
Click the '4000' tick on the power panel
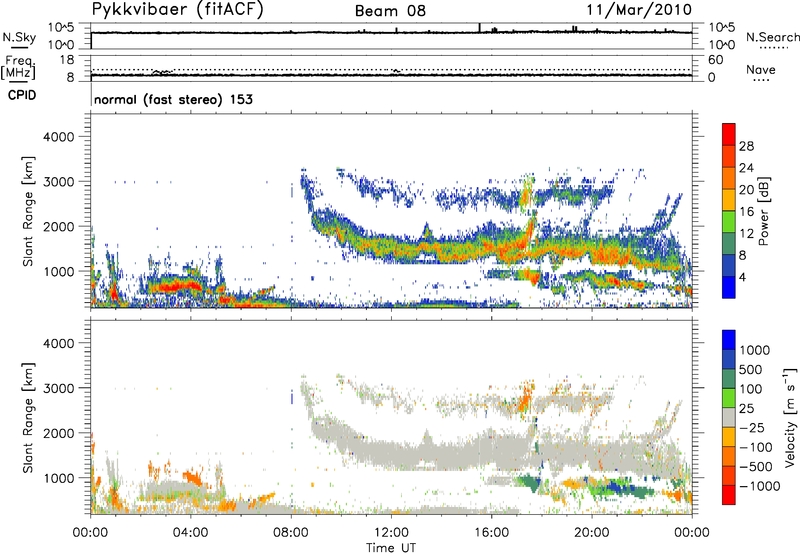click(59, 137)
